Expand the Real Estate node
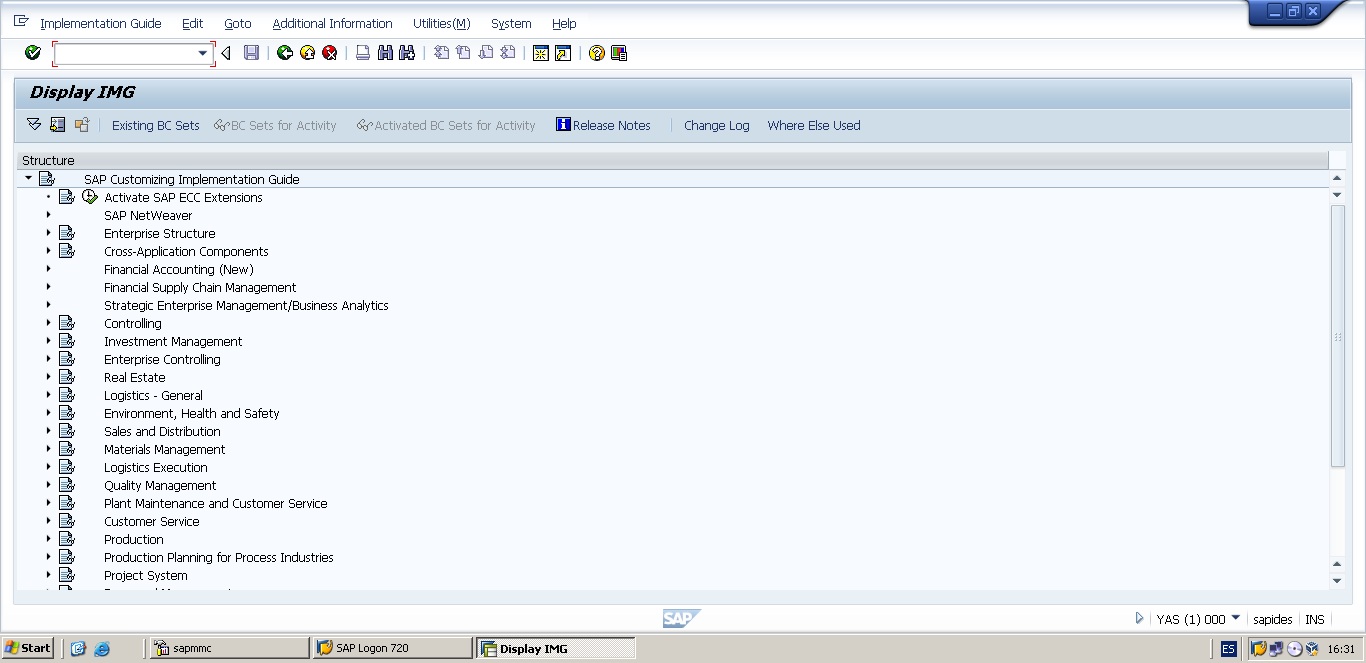 [x=48, y=377]
